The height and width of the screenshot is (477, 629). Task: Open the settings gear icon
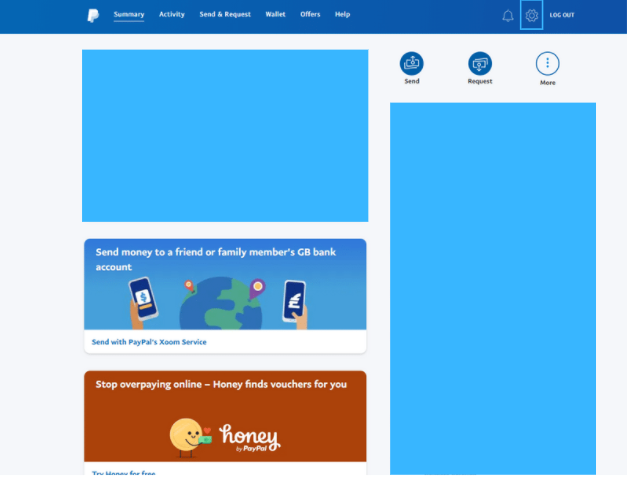pyautogui.click(x=533, y=15)
